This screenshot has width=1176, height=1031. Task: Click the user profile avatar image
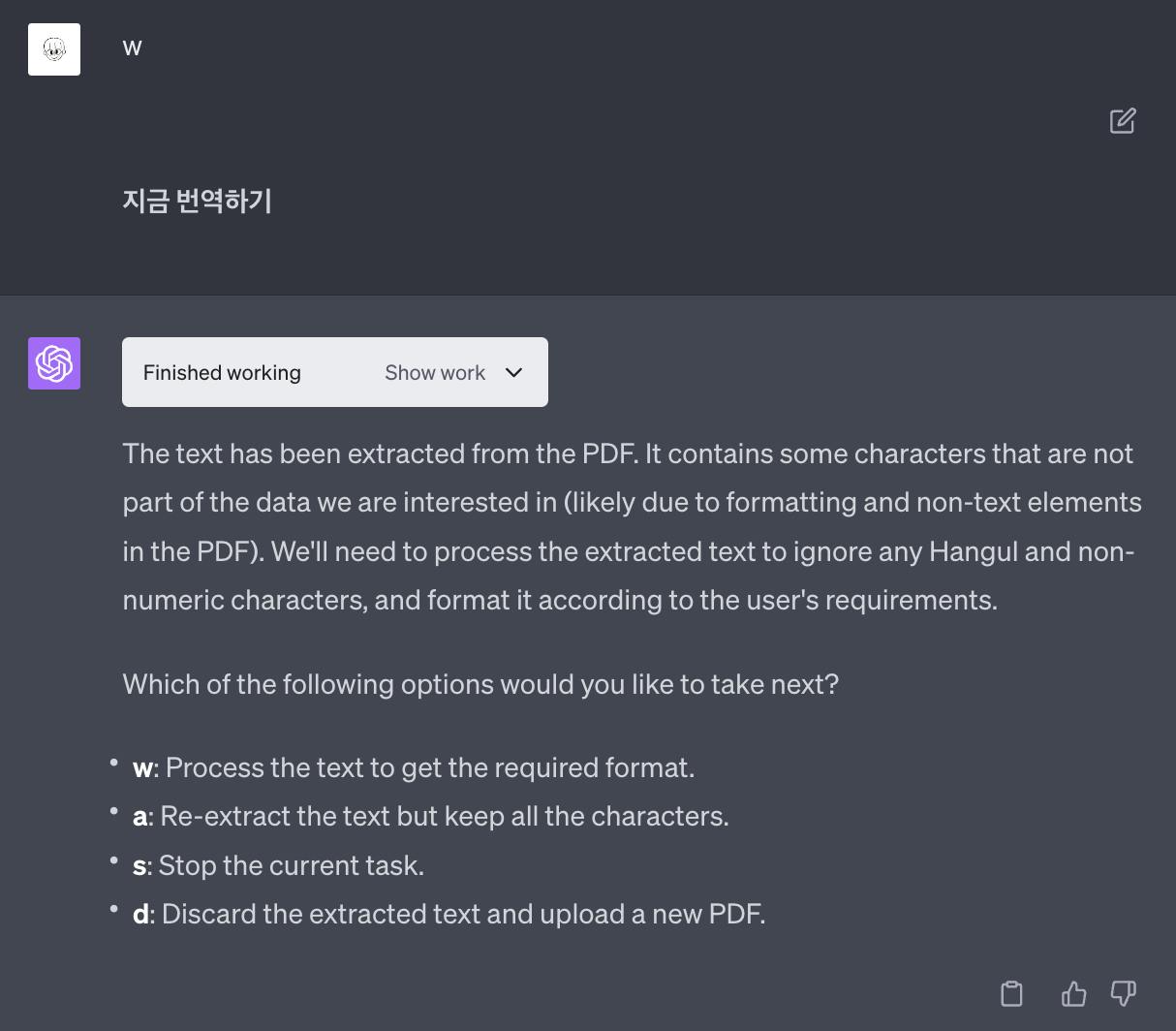tap(54, 49)
